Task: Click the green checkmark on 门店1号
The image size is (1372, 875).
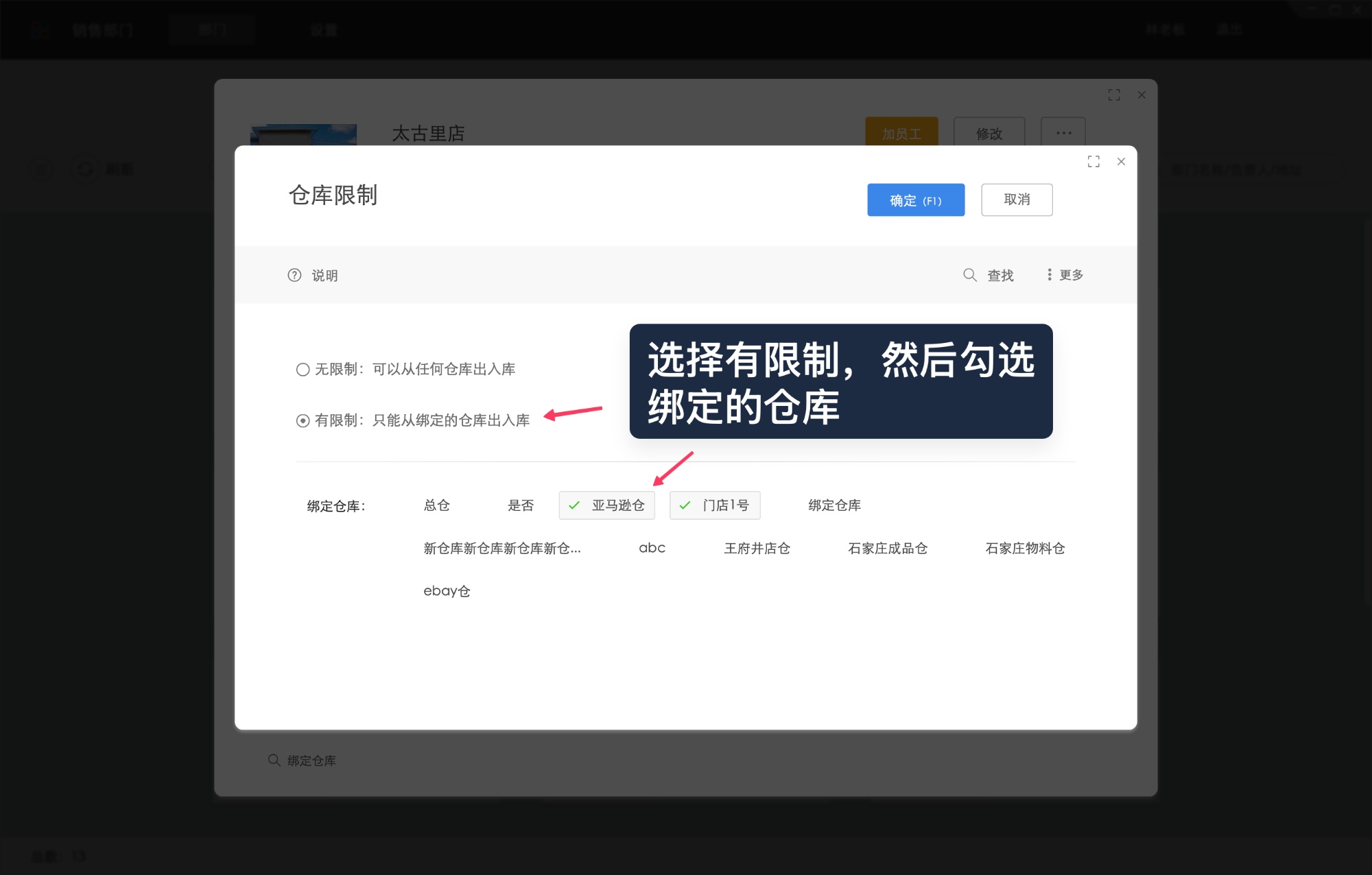Action: coord(684,505)
